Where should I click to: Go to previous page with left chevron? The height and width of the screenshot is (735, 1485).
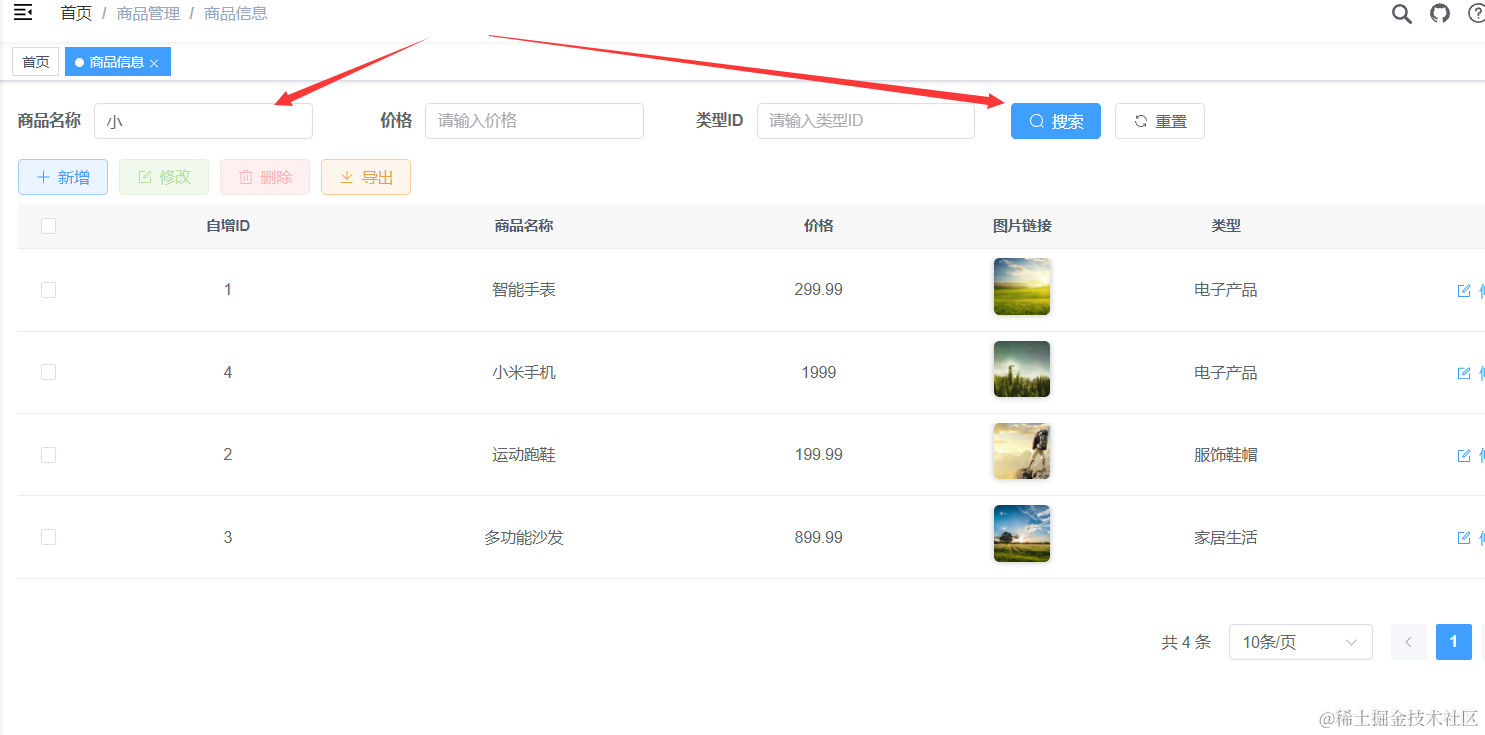[x=1408, y=642]
